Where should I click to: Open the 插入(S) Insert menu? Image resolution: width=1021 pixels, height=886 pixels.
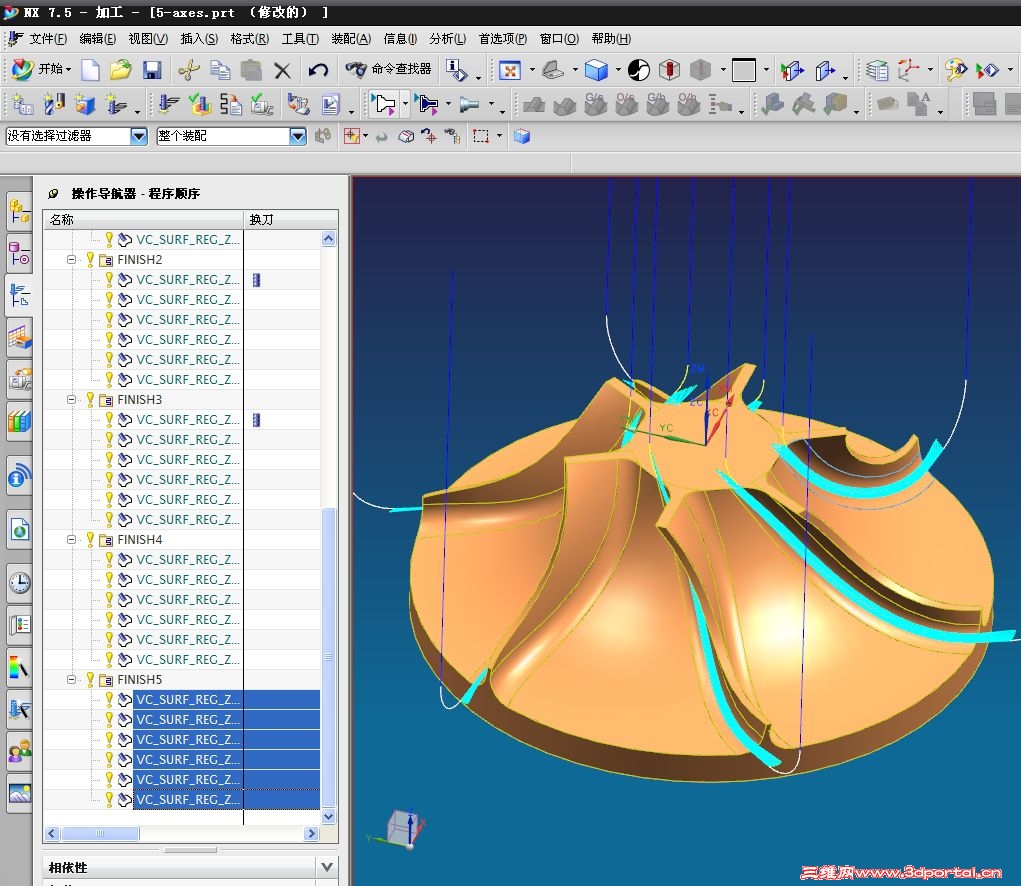[198, 39]
